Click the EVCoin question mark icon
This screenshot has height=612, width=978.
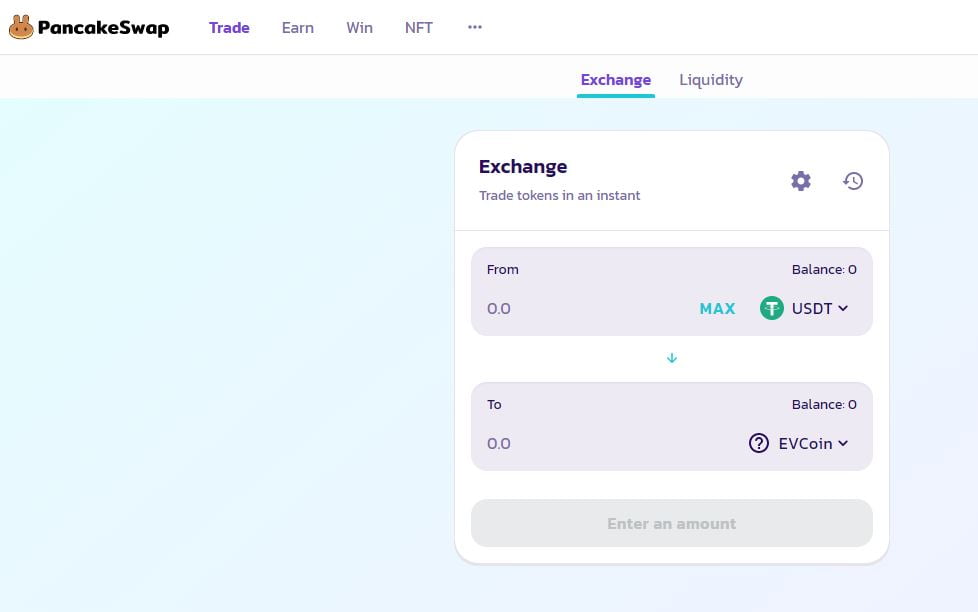coord(759,443)
